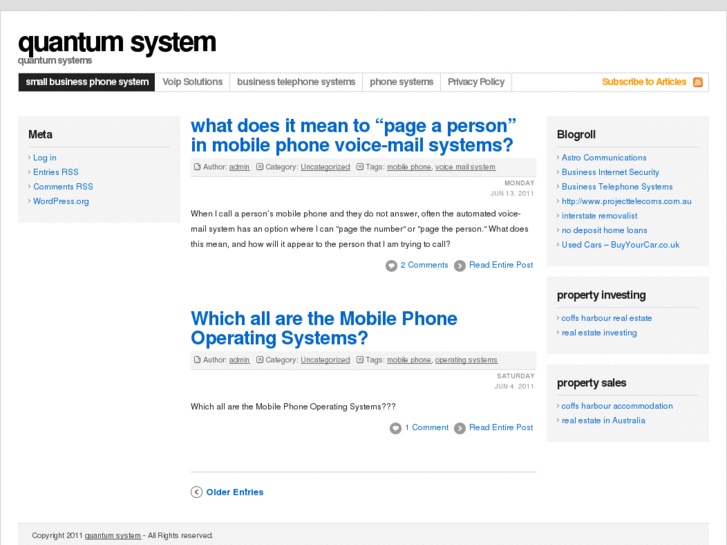Open Entries RSS link
This screenshot has height=545, width=727.
[56, 172]
